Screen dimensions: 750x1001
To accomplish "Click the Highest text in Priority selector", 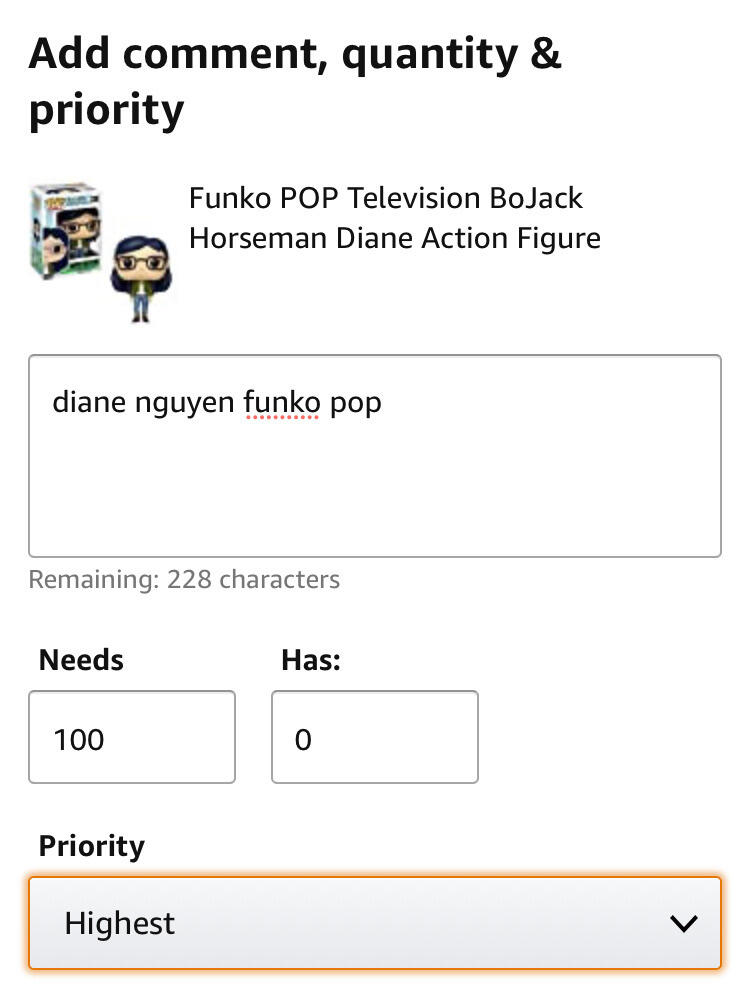I will (x=120, y=923).
